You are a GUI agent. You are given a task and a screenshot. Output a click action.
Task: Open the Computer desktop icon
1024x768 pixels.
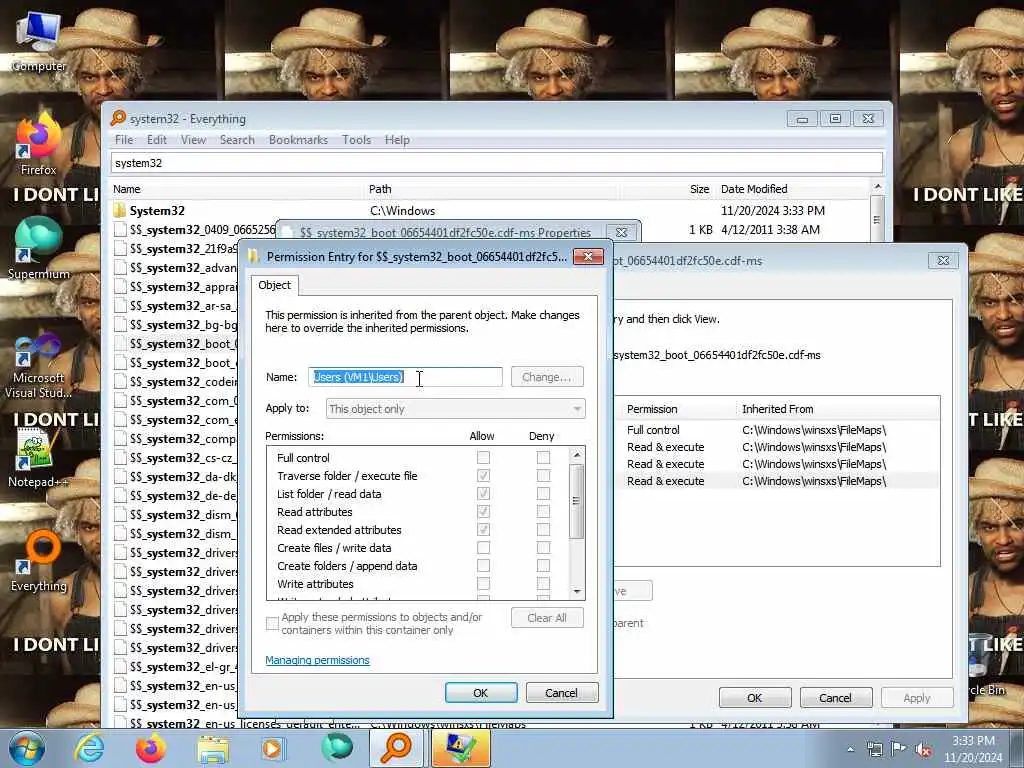38,40
